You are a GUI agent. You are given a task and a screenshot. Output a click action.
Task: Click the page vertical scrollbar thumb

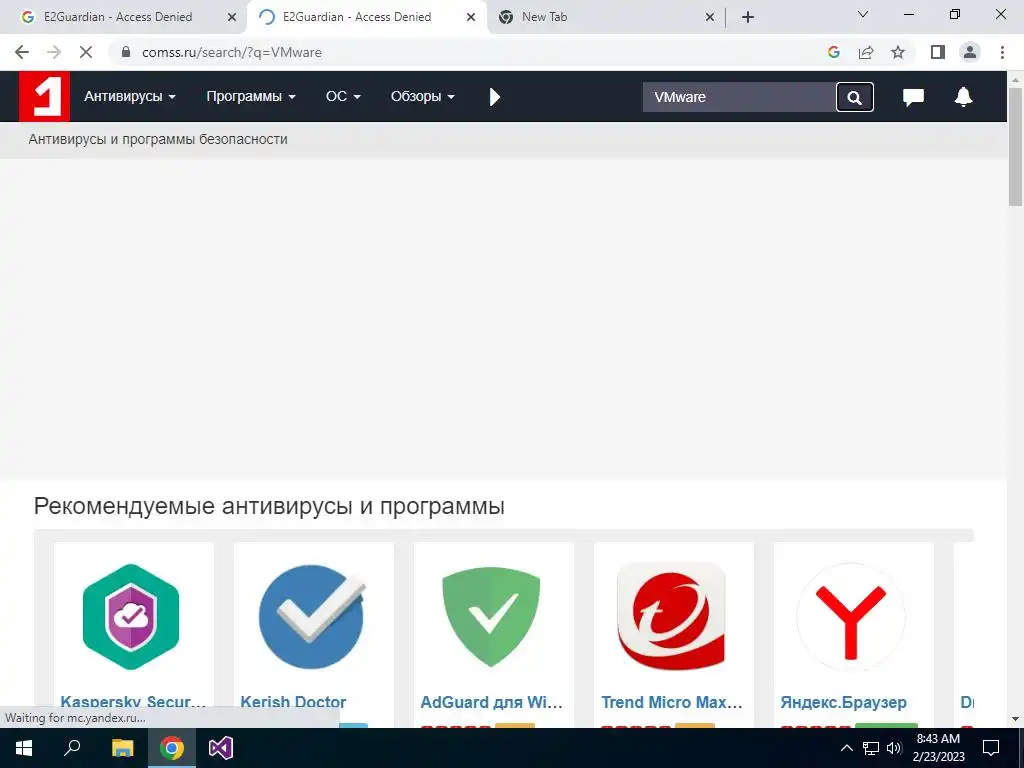tap(1015, 146)
